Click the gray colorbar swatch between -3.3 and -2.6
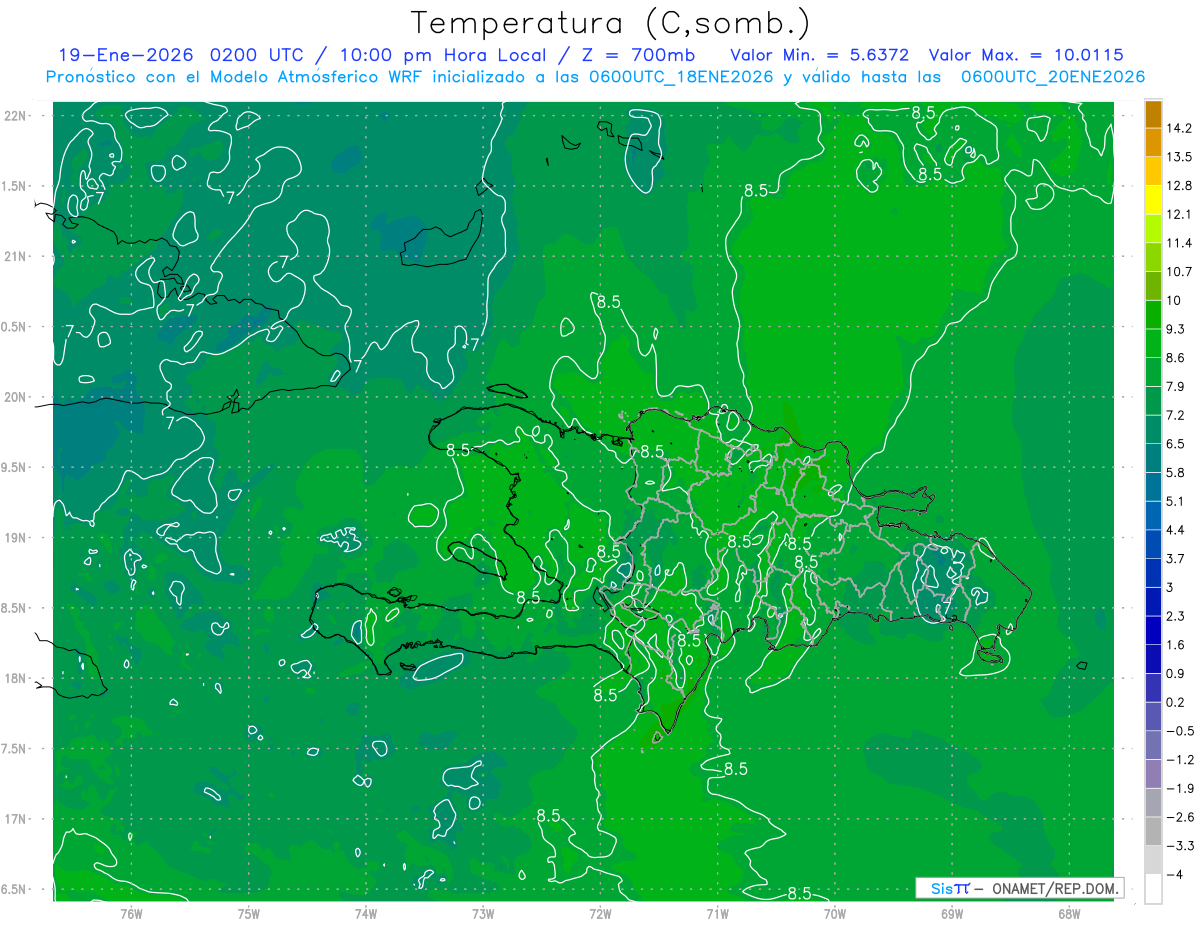This screenshot has width=1200, height=927. [1153, 831]
